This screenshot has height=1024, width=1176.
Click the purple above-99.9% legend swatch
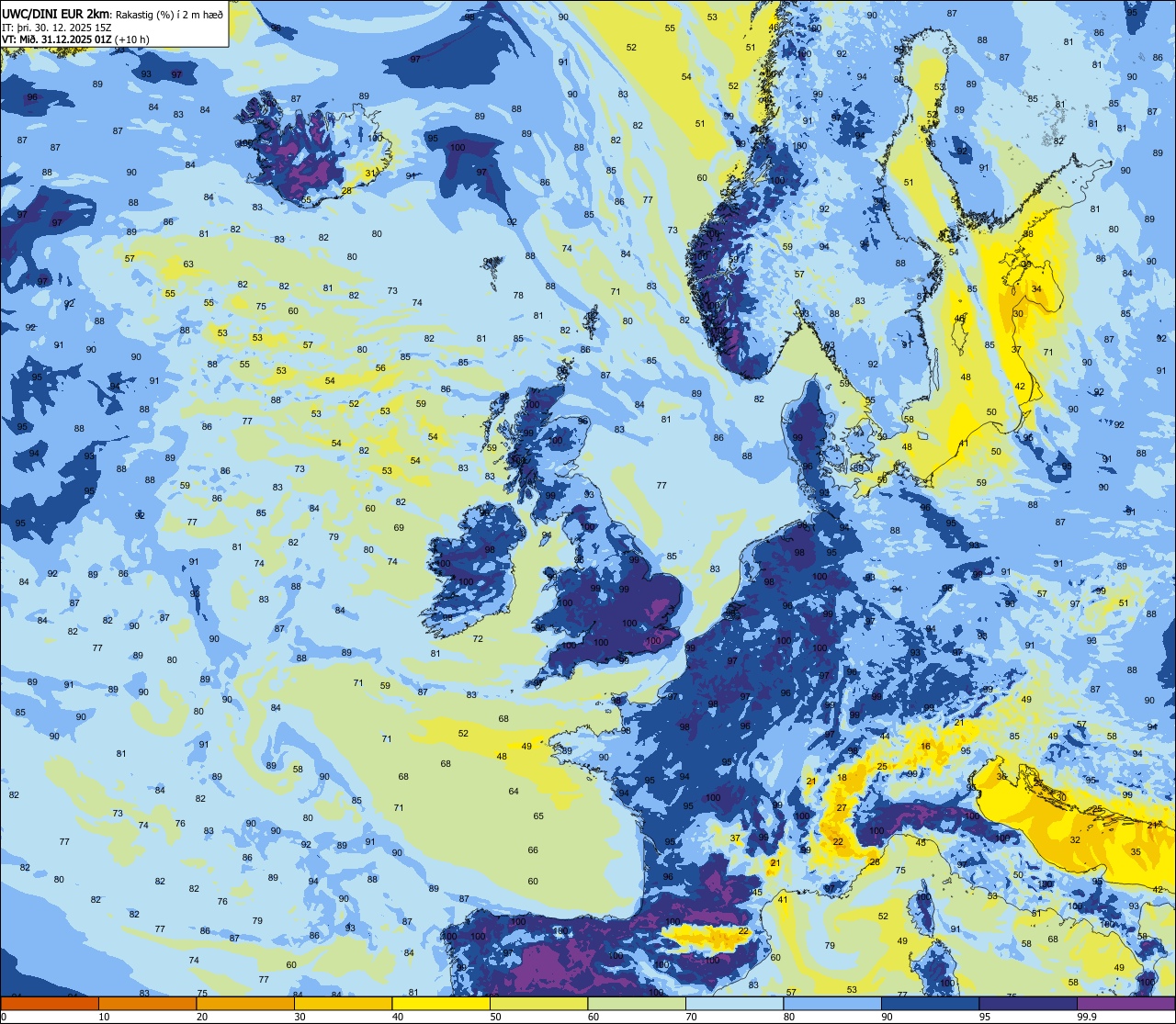1125,1003
